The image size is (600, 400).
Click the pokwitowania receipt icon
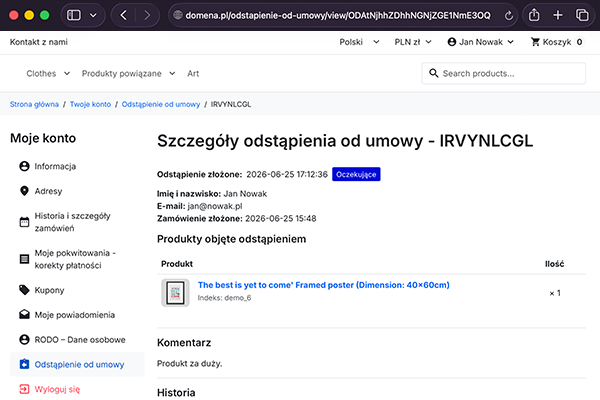[24, 259]
